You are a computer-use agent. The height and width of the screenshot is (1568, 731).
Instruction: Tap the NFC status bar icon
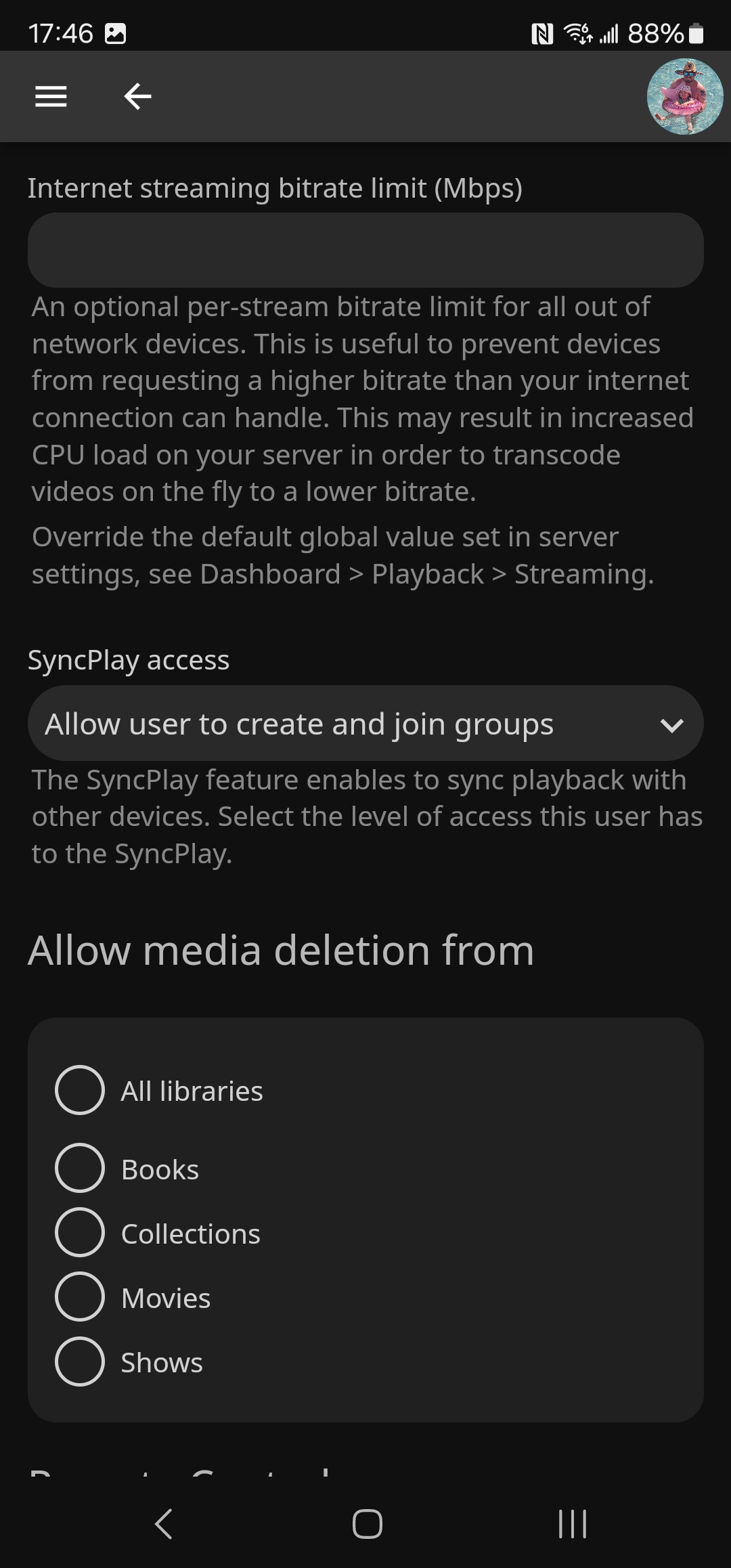click(x=542, y=34)
